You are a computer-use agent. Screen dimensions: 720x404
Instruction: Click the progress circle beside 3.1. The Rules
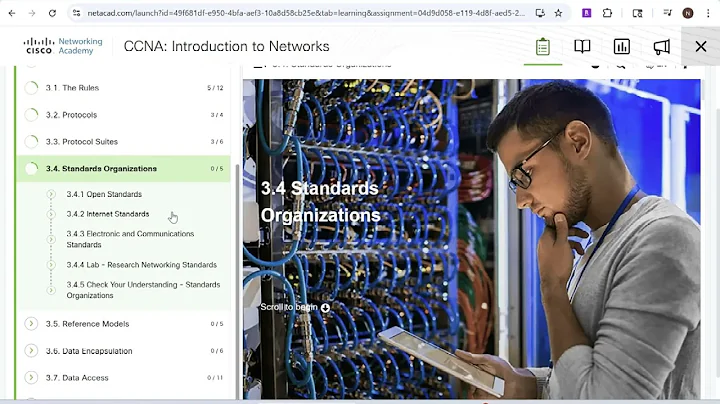pyautogui.click(x=31, y=88)
